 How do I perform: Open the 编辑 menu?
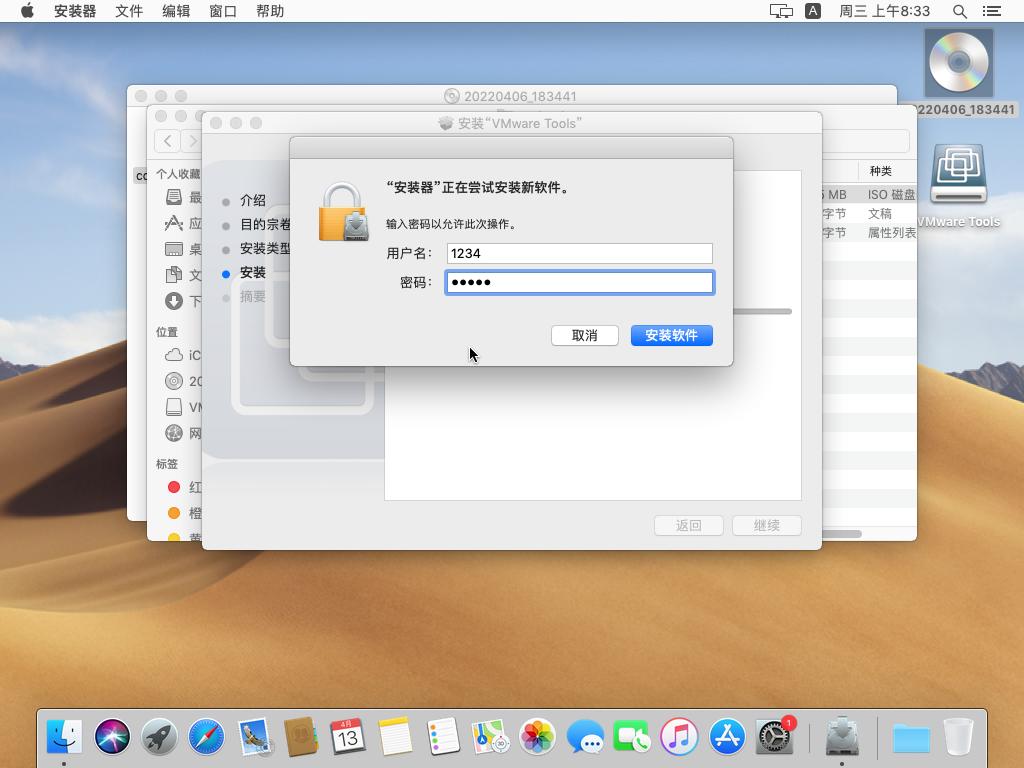tap(176, 11)
